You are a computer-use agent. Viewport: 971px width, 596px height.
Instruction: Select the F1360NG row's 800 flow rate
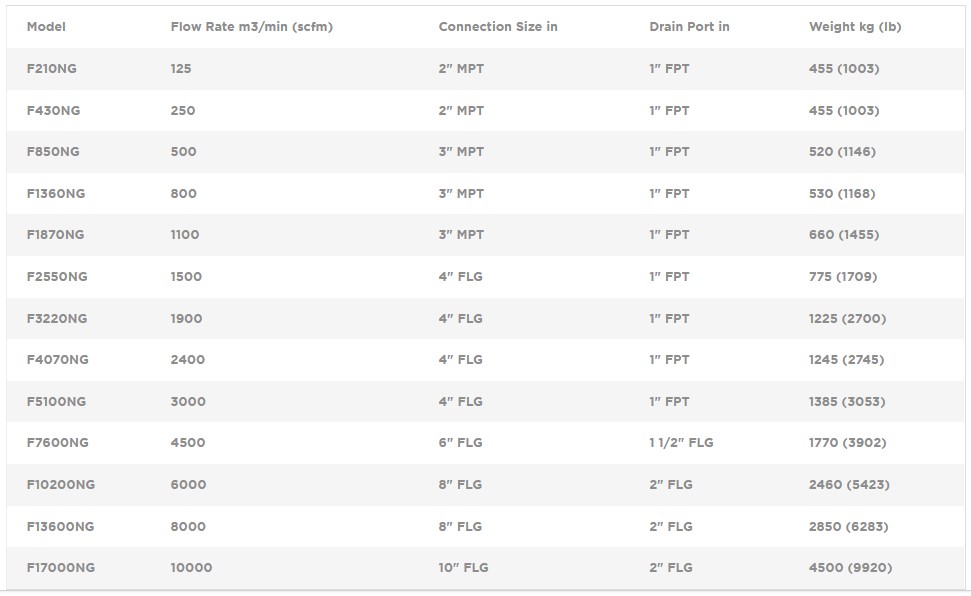click(184, 194)
